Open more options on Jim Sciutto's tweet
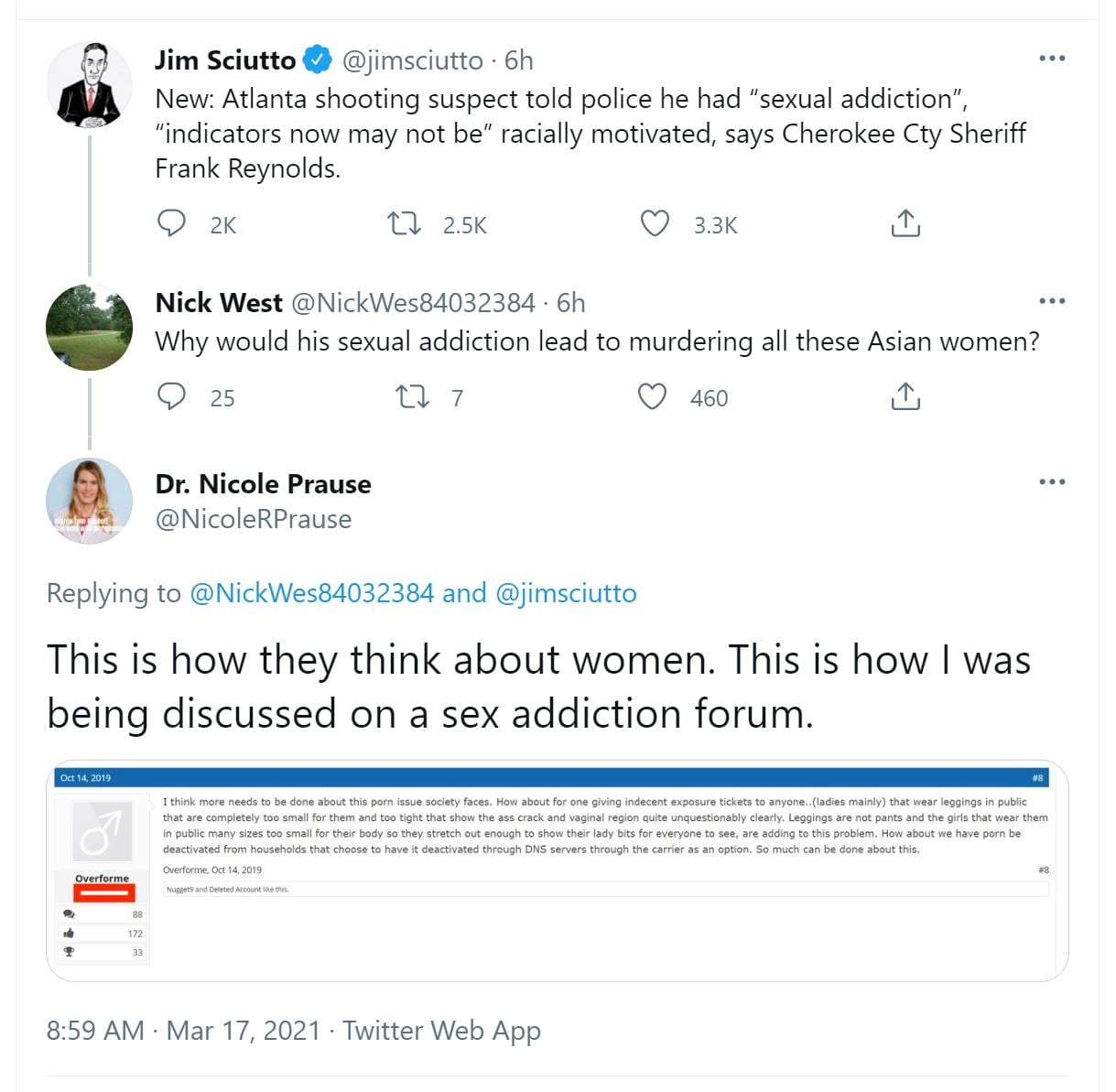Viewport: 1116px width, 1092px height. coord(1052,59)
